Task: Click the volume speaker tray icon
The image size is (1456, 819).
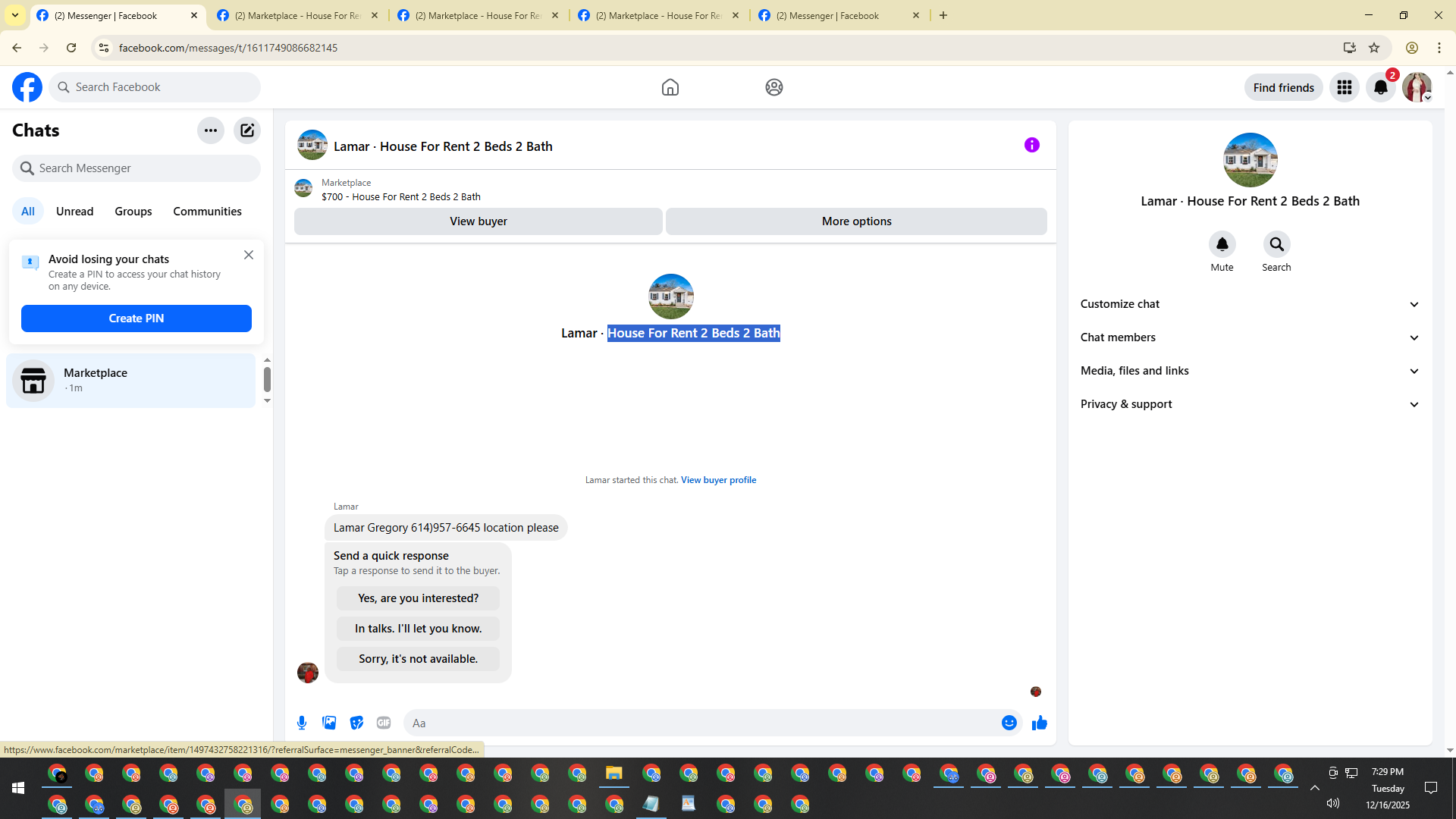Action: tap(1333, 803)
